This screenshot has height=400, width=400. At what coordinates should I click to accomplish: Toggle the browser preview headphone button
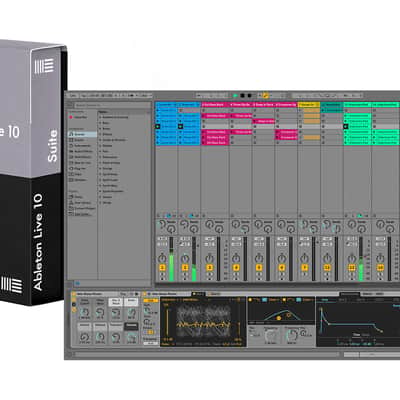pos(77,284)
